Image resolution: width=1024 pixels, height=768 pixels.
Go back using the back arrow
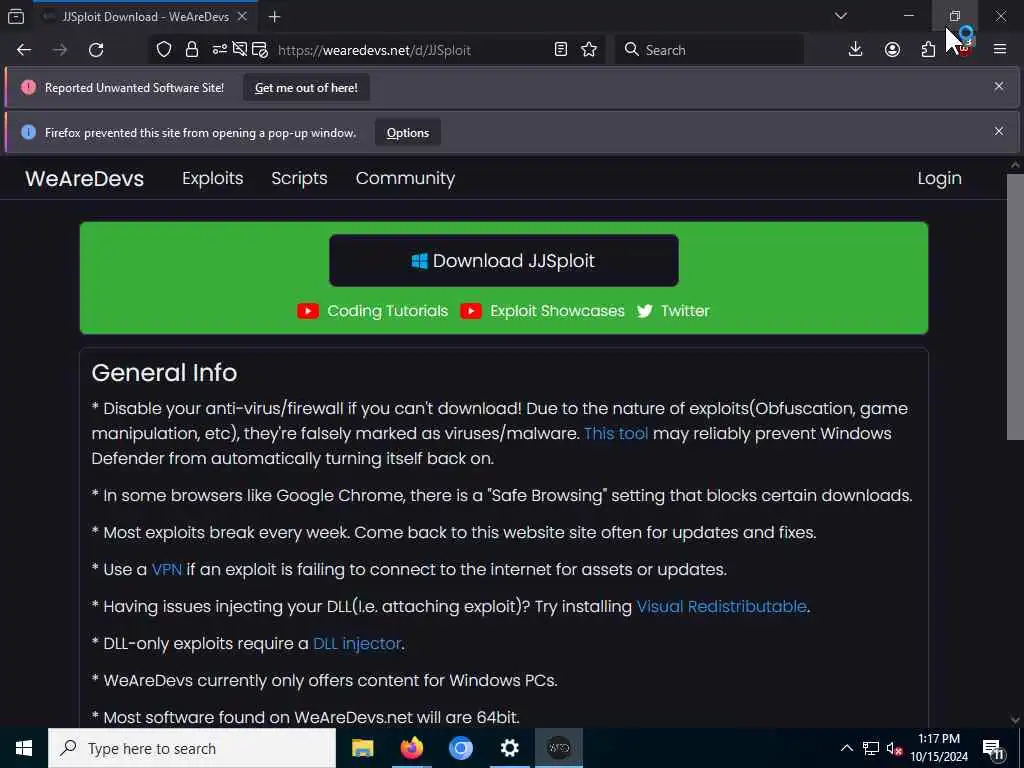(24, 50)
